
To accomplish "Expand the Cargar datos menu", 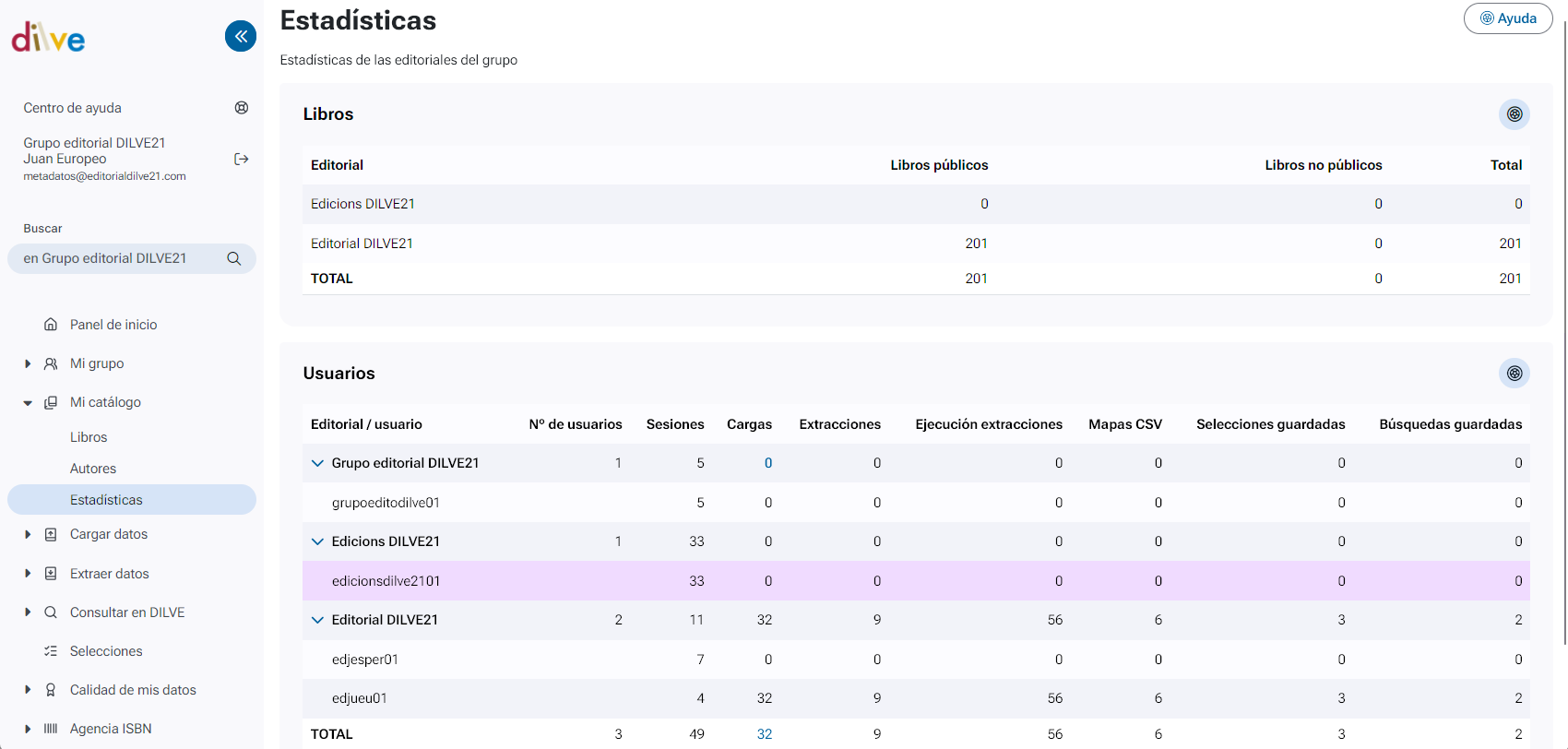I will pyautogui.click(x=28, y=535).
